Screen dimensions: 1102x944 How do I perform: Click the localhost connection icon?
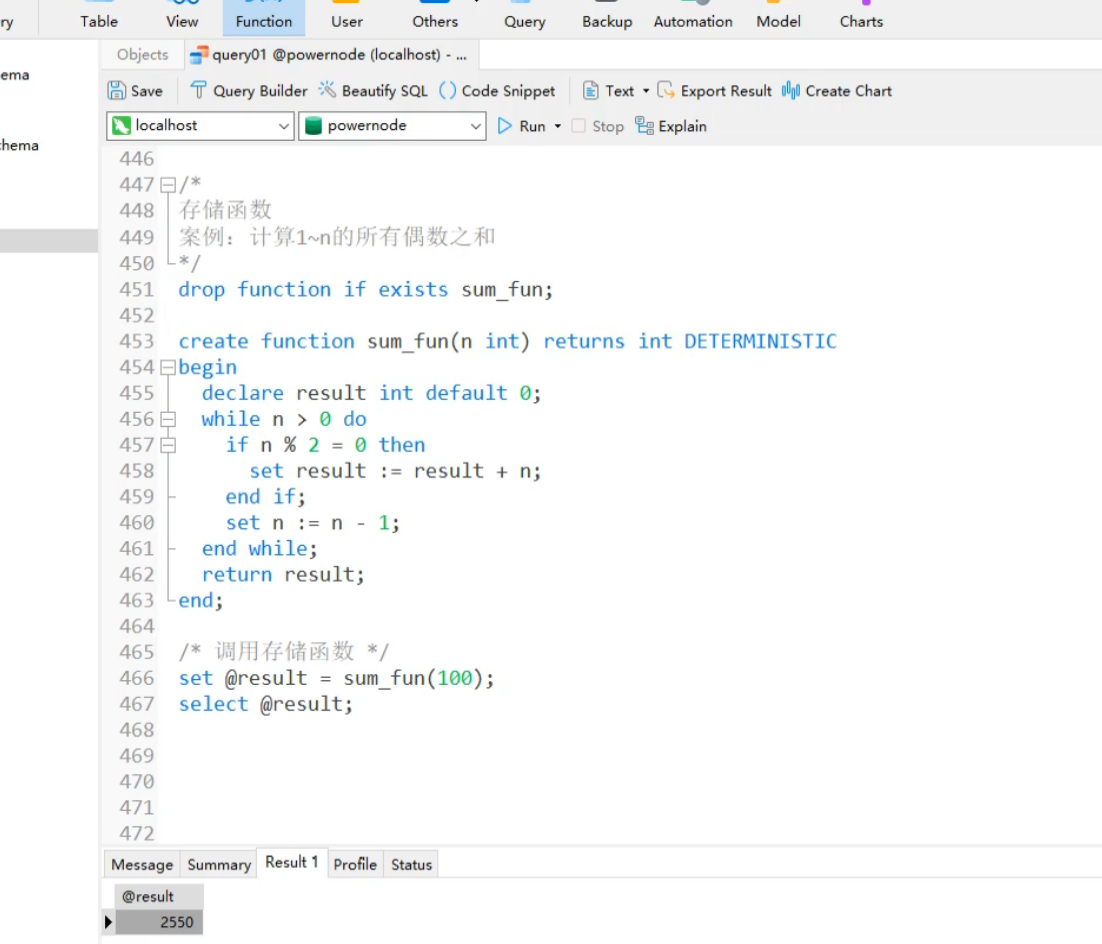pyautogui.click(x=122, y=125)
